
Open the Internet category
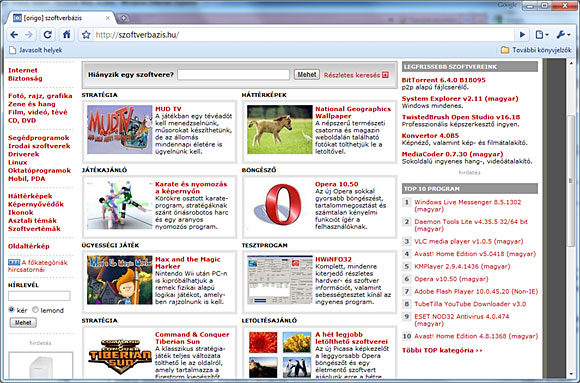23,70
